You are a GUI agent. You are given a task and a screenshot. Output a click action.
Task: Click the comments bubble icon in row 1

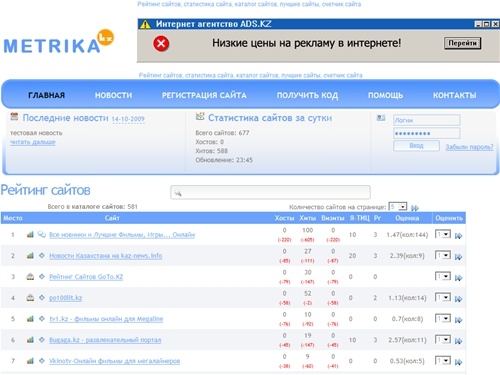pyautogui.click(x=42, y=234)
